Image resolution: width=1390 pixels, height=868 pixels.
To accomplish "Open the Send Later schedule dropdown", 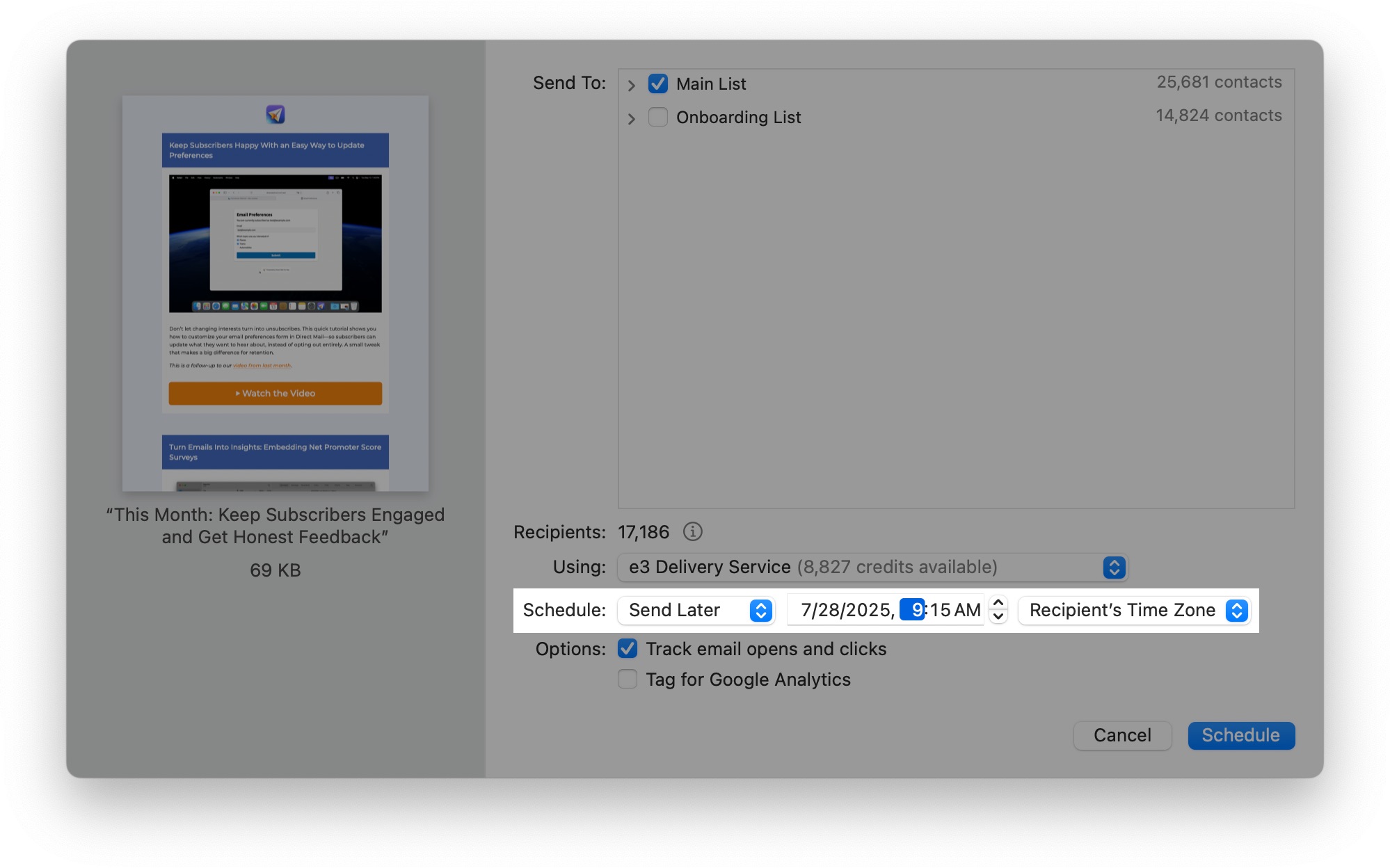I will pyautogui.click(x=696, y=611).
